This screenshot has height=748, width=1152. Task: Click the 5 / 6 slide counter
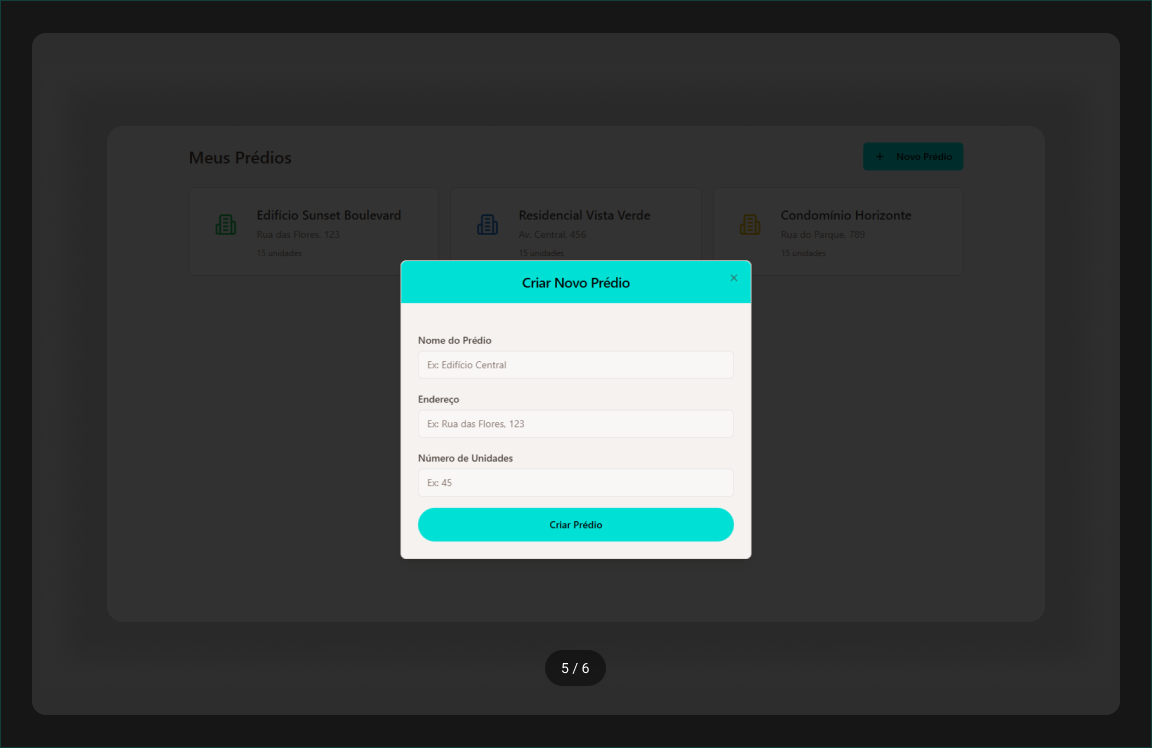click(575, 668)
